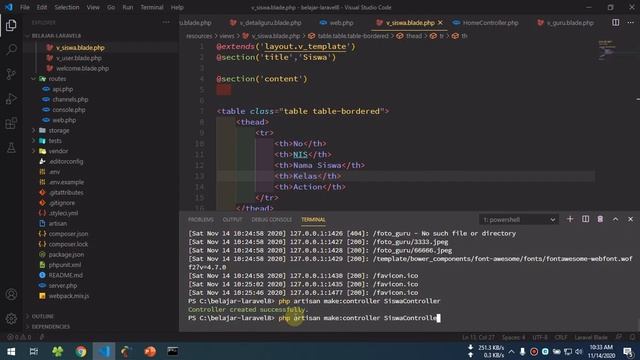Open console.php in explorer
This screenshot has width=640, height=360.
point(69,110)
